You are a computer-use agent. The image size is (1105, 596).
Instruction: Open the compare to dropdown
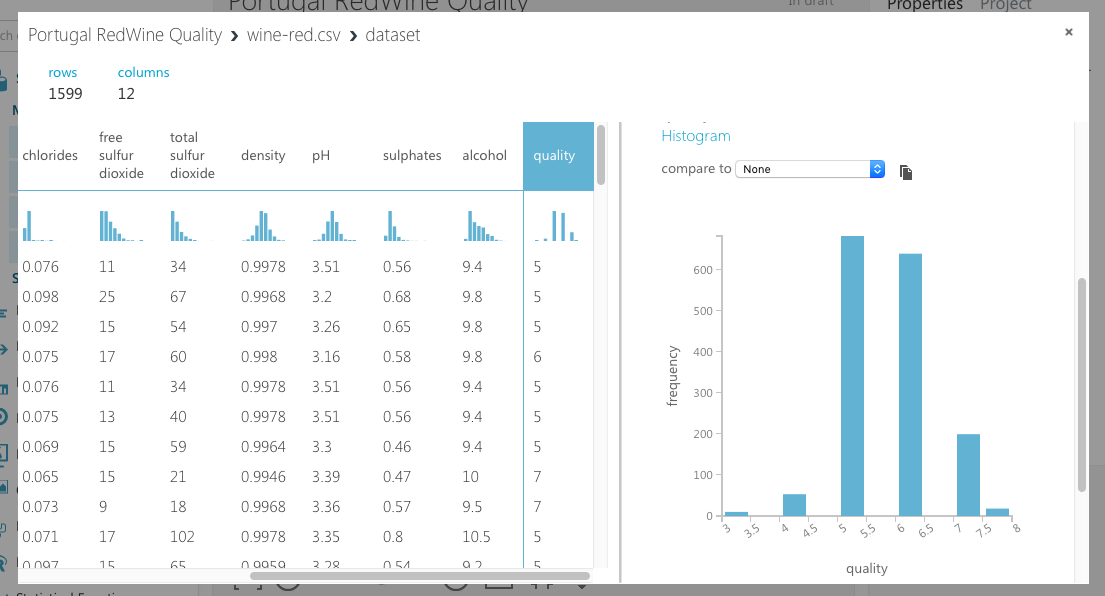tap(810, 169)
